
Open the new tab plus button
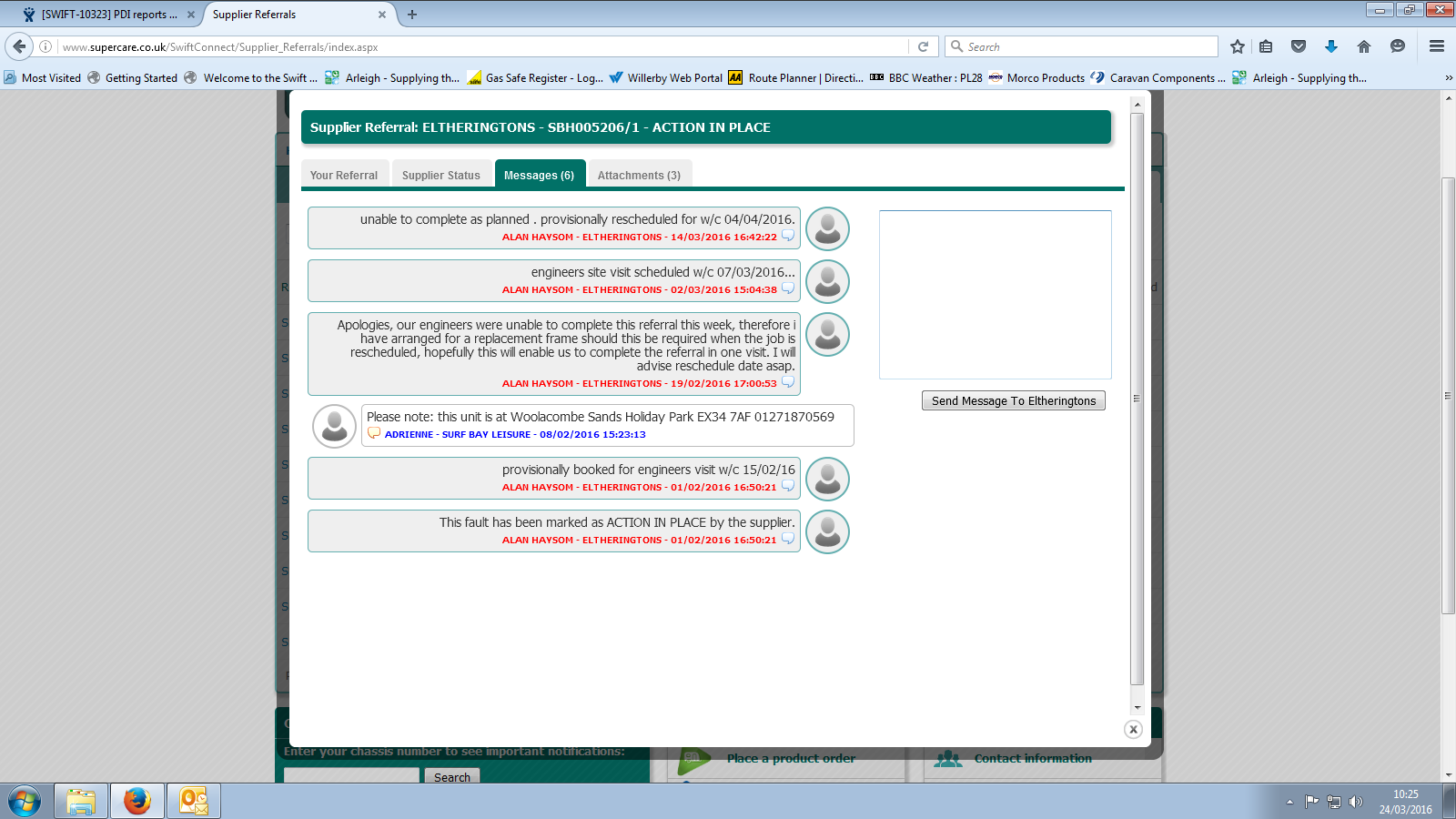(x=412, y=15)
